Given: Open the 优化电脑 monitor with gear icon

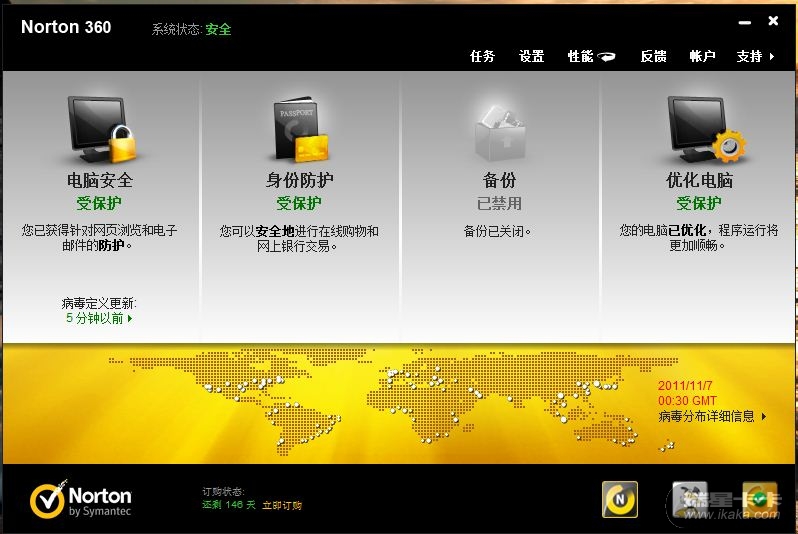Looking at the screenshot, I should 706,128.
